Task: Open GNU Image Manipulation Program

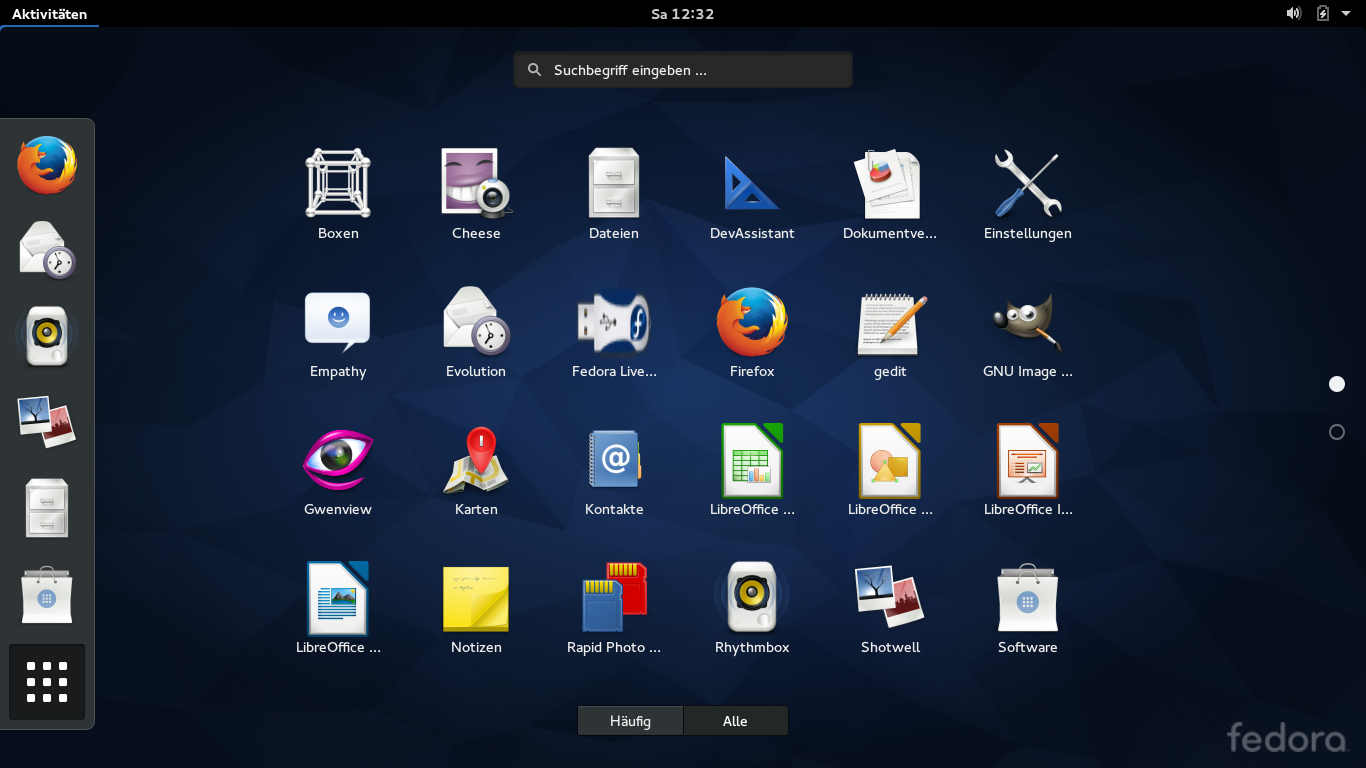Action: click(x=1027, y=322)
